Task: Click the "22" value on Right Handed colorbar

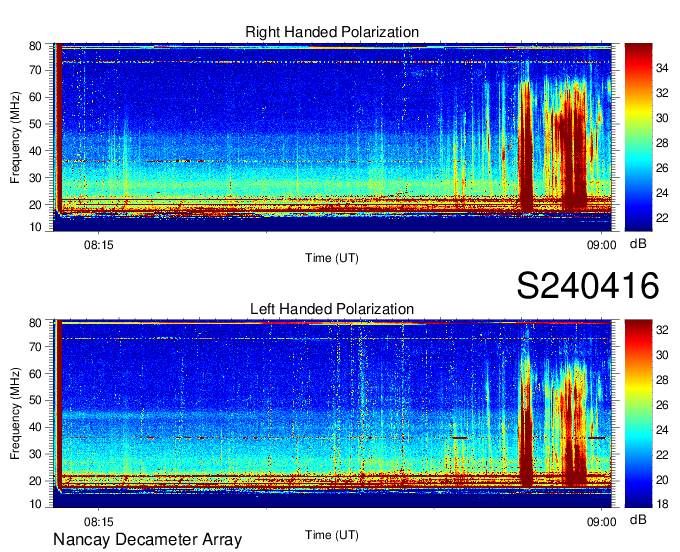Action: tap(662, 218)
